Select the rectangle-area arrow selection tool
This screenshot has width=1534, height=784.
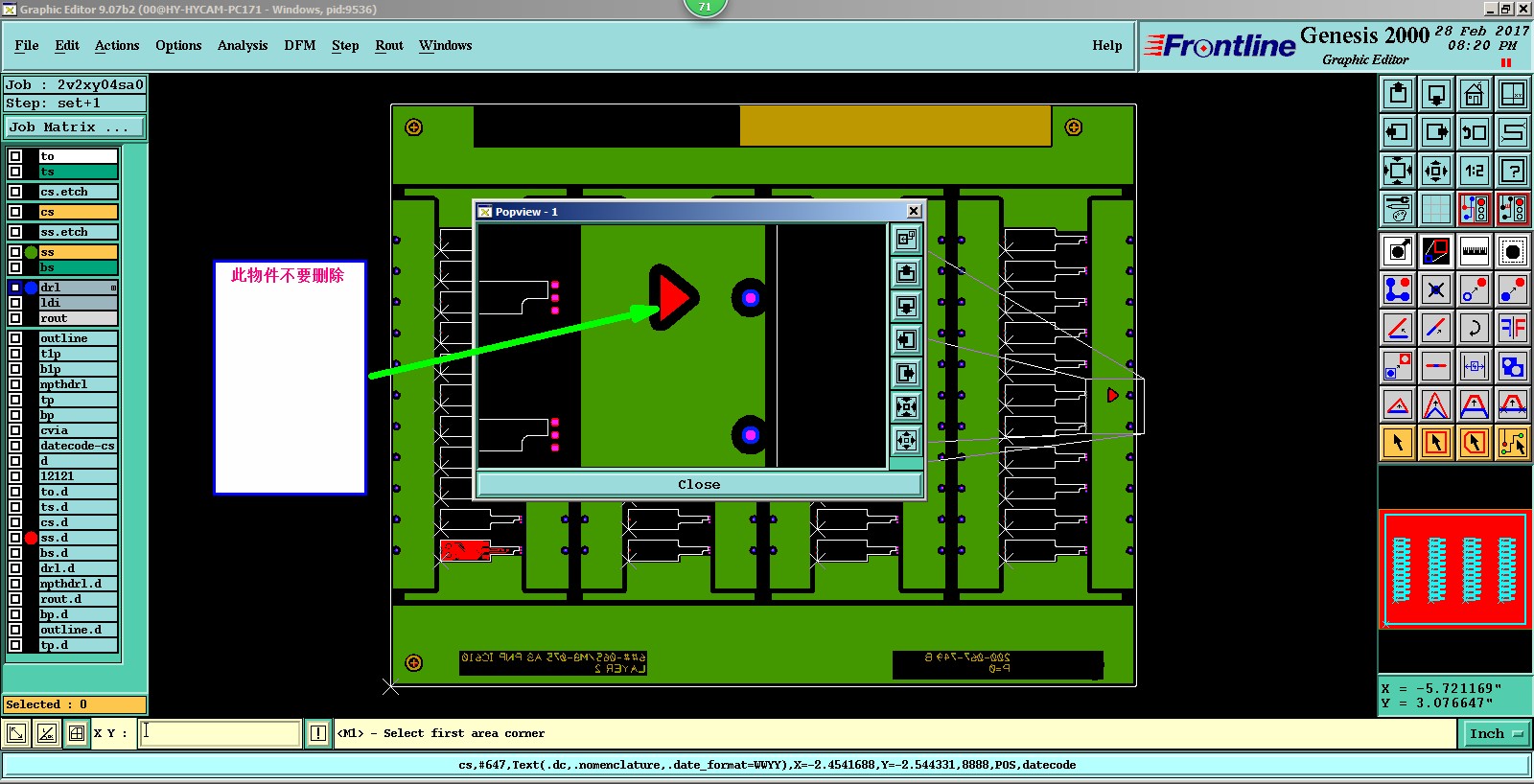coord(1436,443)
